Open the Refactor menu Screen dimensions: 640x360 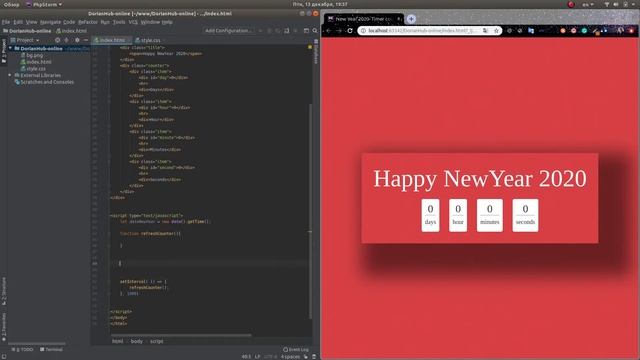[x=88, y=22]
